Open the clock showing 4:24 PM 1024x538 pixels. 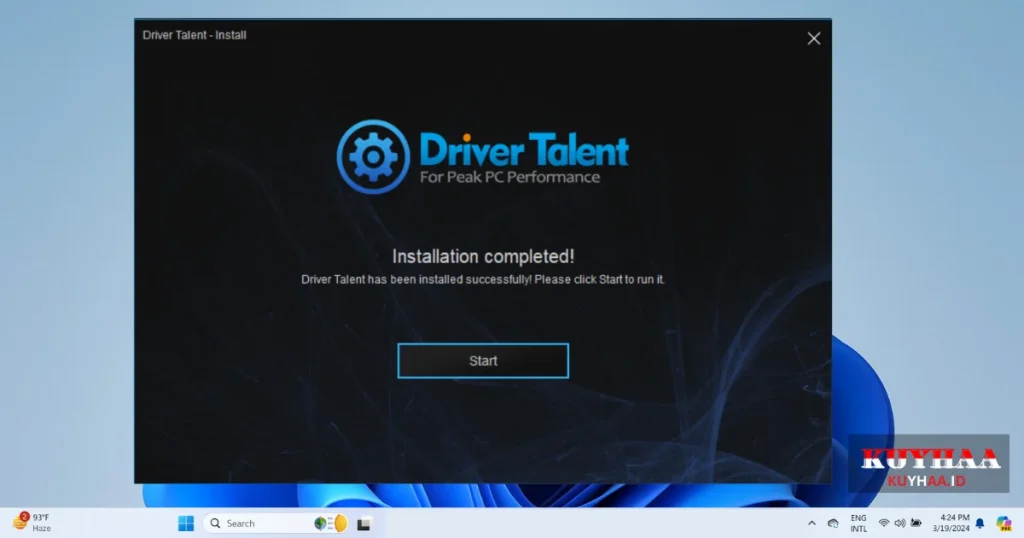click(951, 523)
